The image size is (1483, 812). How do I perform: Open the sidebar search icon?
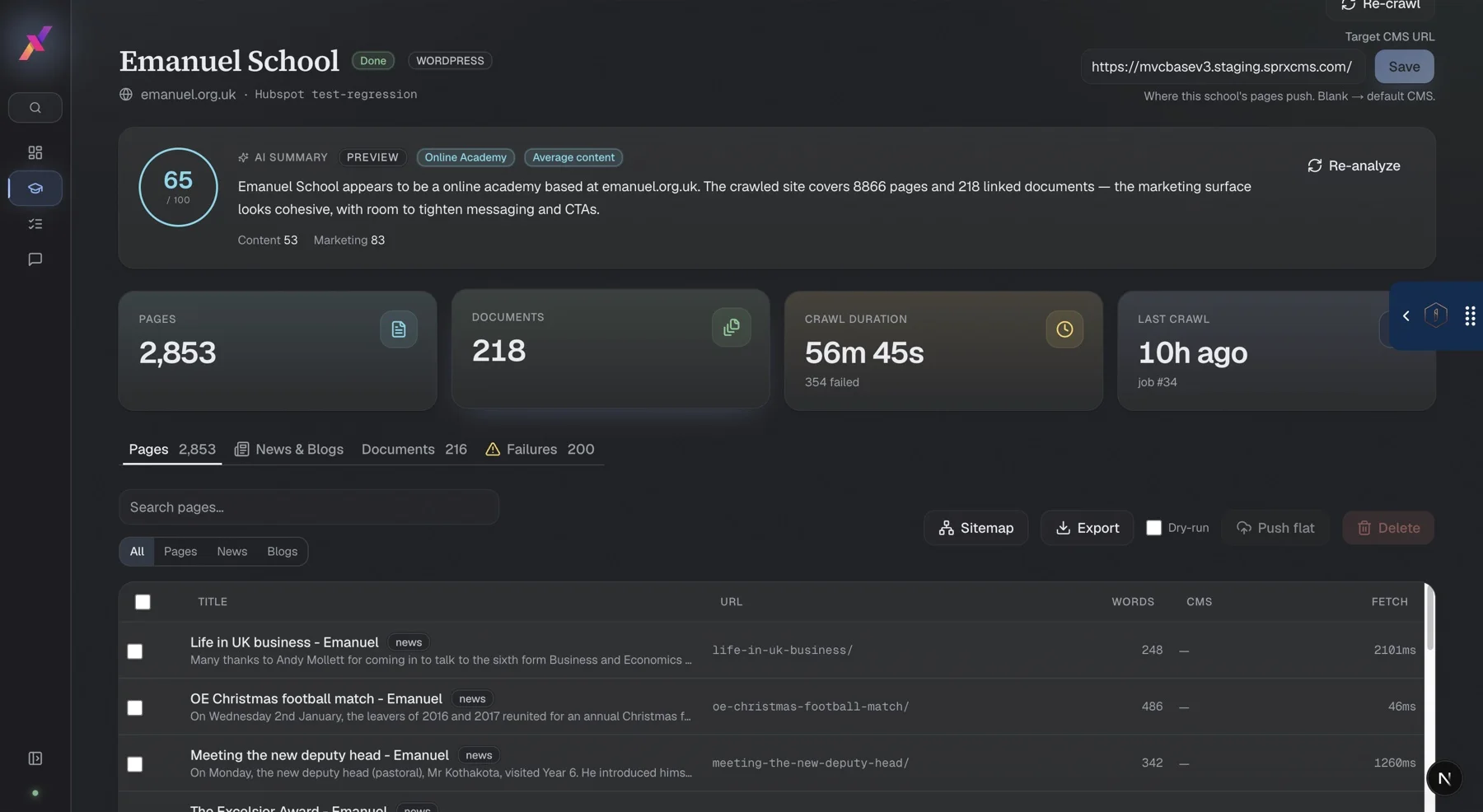coord(35,108)
